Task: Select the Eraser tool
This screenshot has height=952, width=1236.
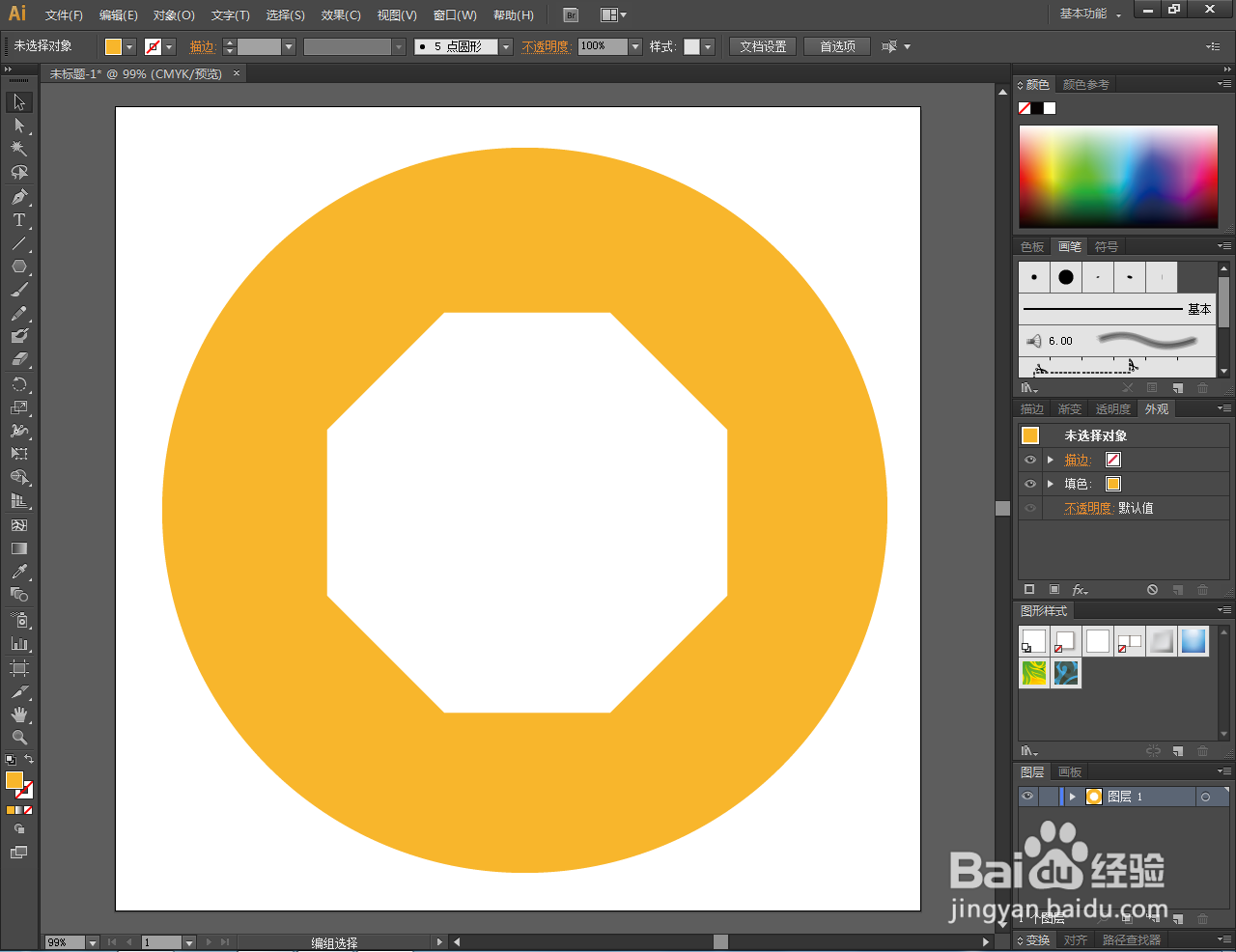Action: click(19, 359)
